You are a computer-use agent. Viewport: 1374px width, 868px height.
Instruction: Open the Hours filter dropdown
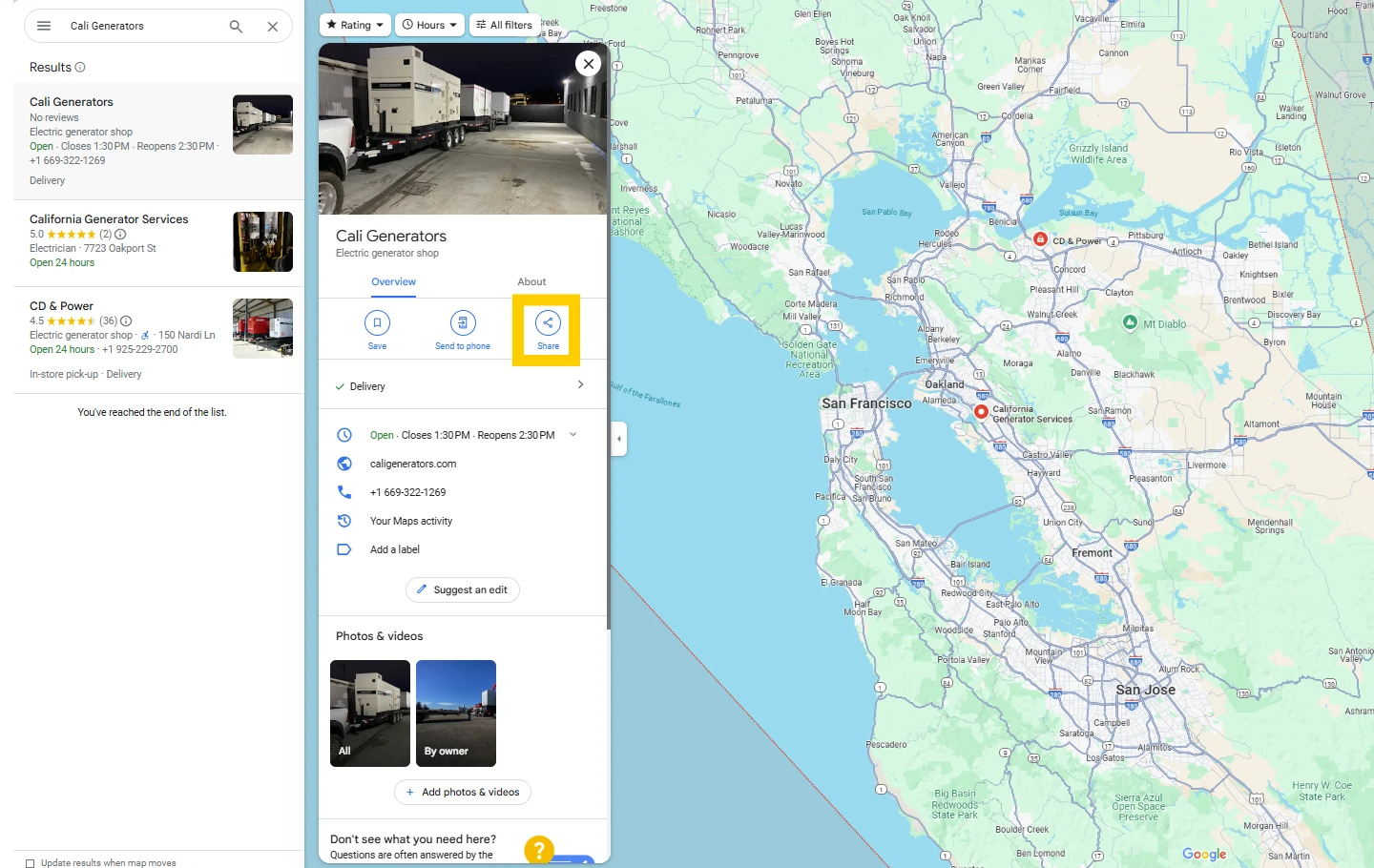click(429, 25)
